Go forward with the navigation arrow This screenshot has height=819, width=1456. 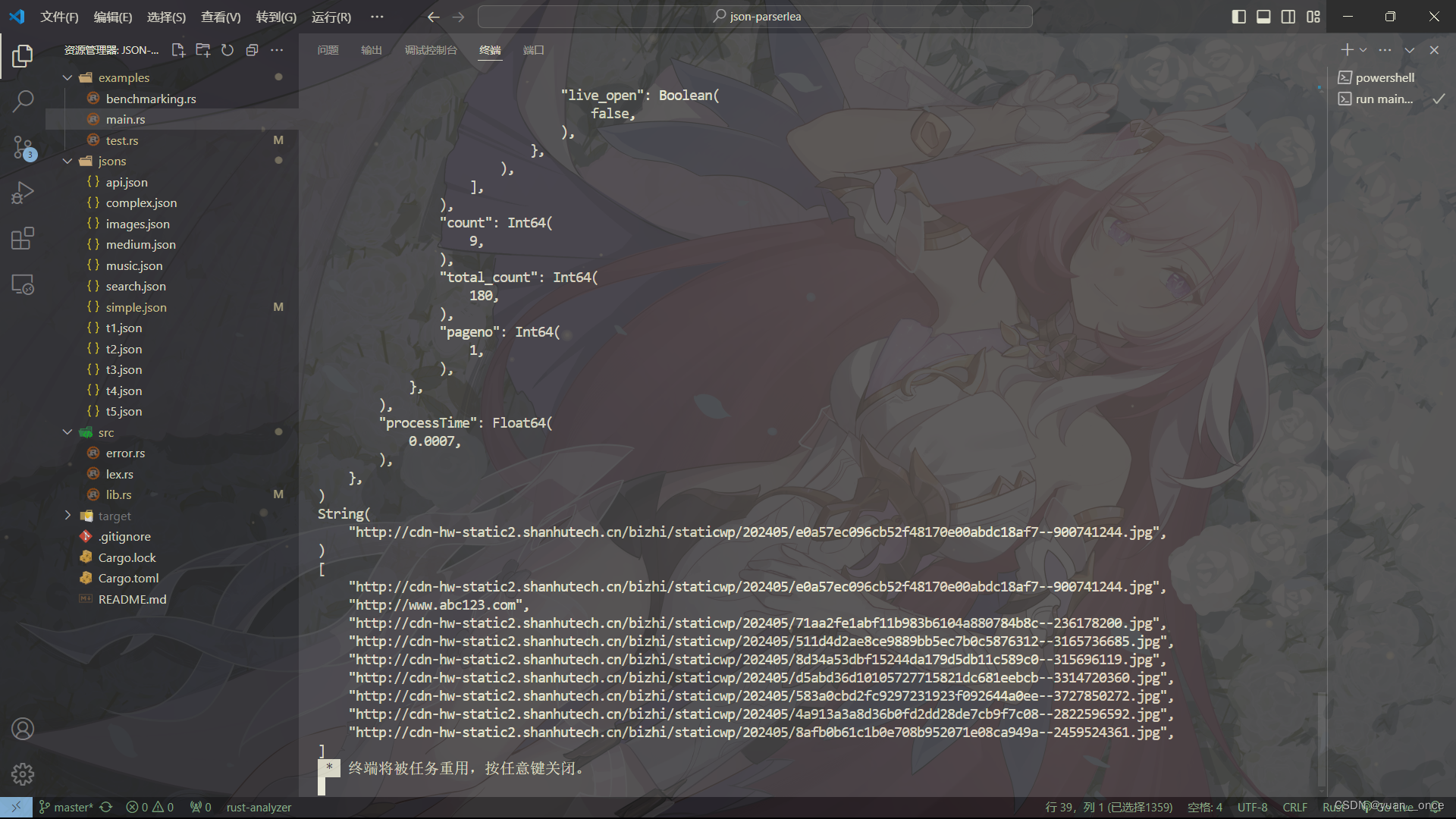(458, 17)
